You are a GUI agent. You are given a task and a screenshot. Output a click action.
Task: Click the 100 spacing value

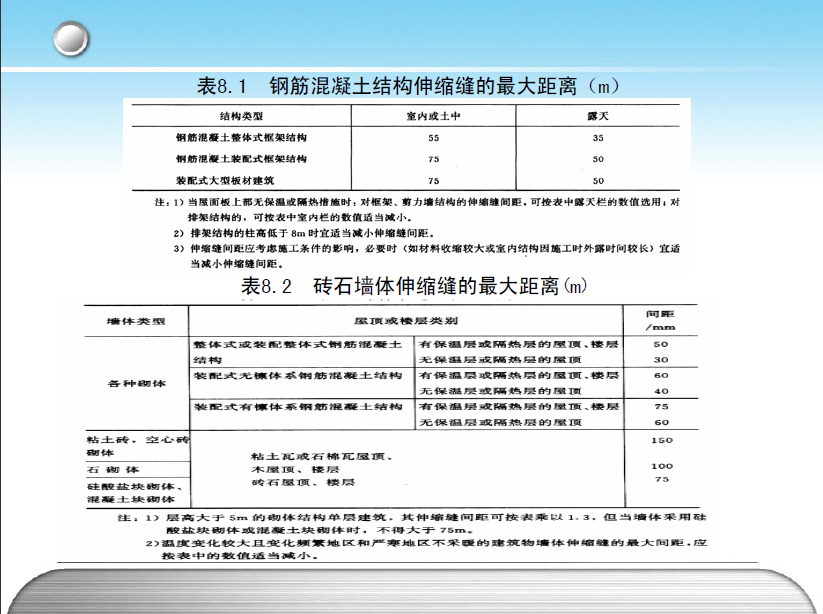tap(661, 466)
